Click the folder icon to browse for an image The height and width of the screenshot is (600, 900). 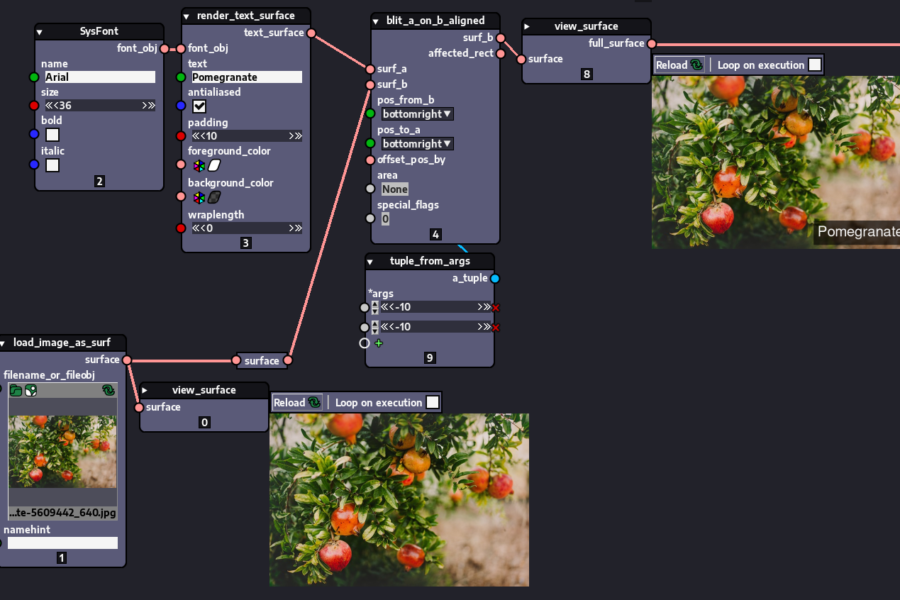(14, 390)
